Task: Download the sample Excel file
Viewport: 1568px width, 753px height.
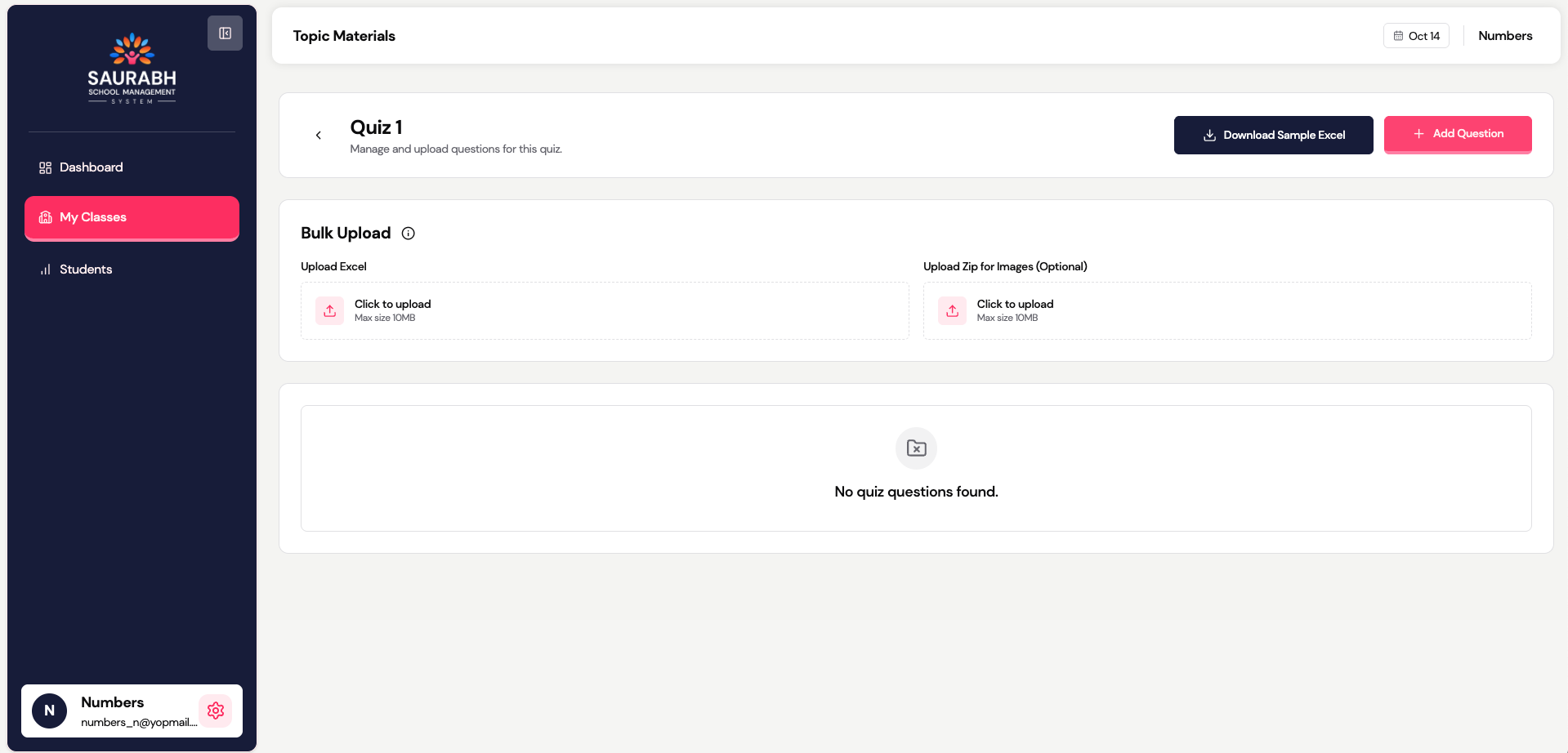Action: [x=1273, y=135]
